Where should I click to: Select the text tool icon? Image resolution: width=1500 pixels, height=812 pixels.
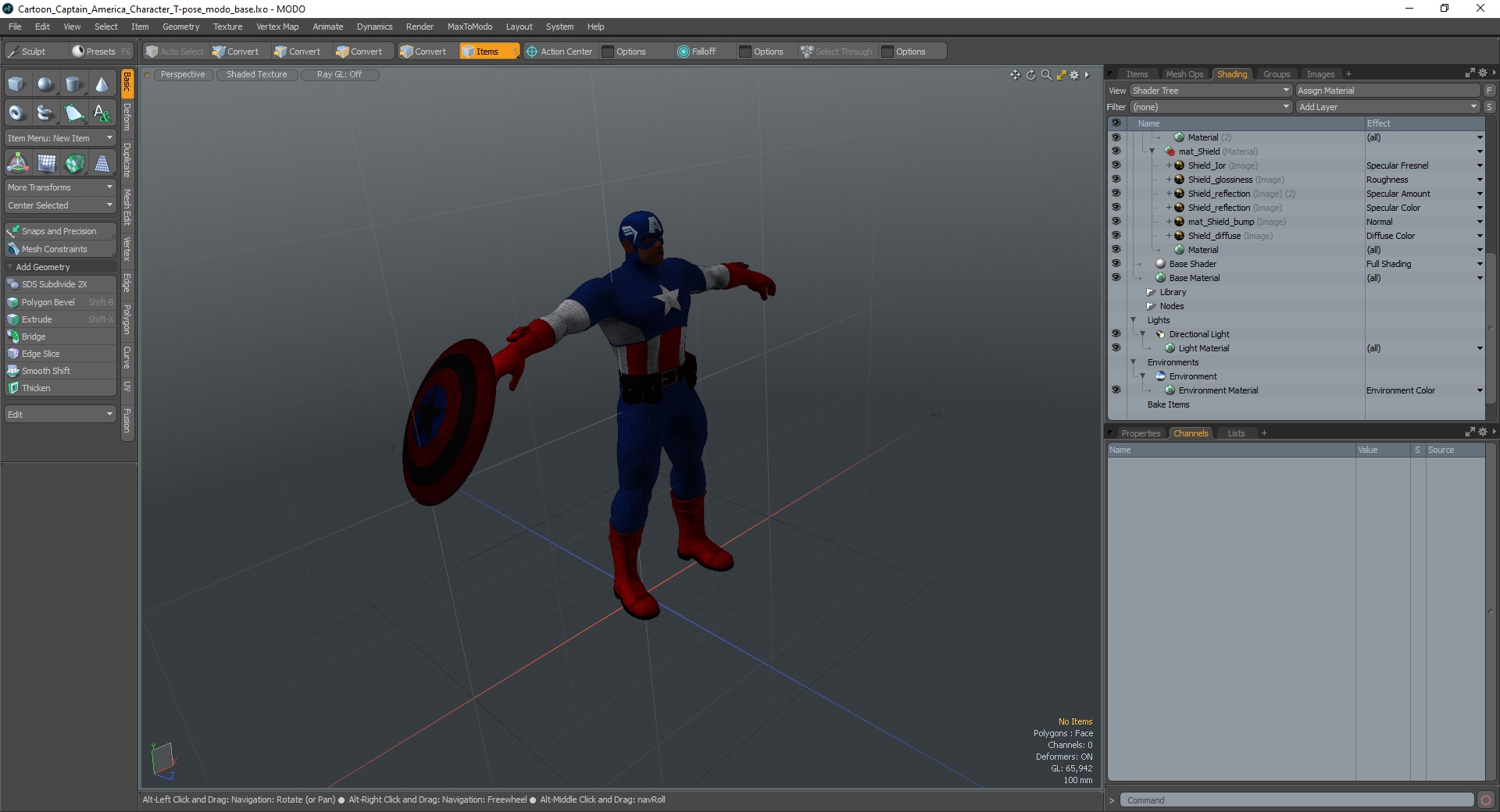(x=102, y=113)
